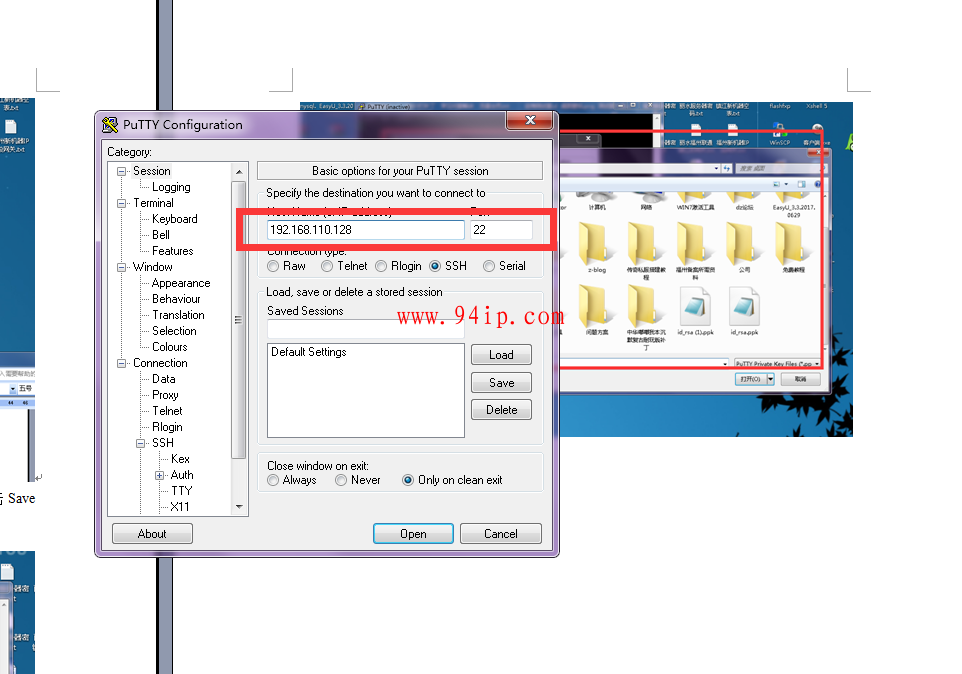The width and height of the screenshot is (962, 674).
Task: Select Colours in the category tree
Action: 170,347
